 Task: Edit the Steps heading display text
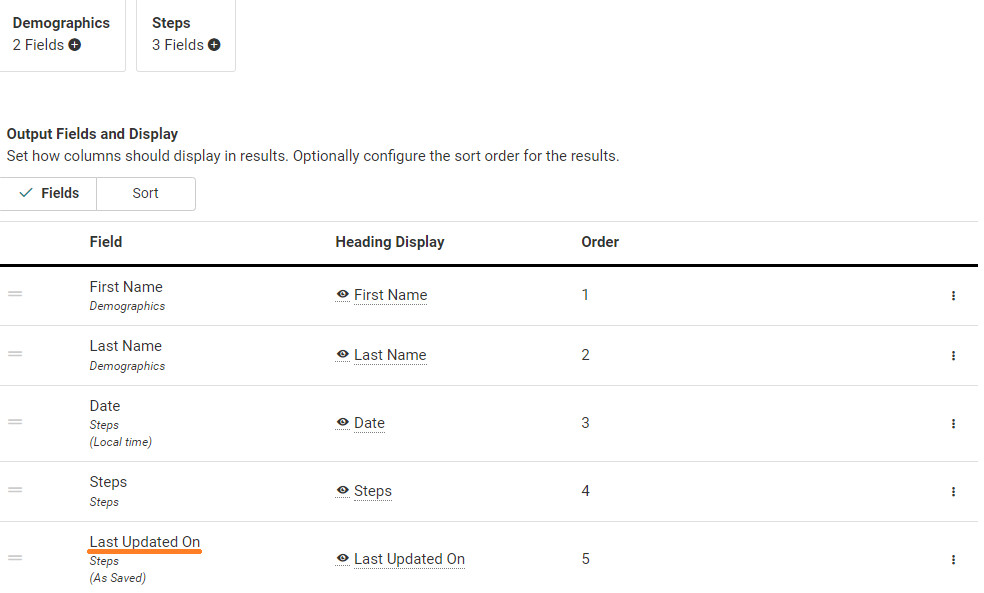[x=372, y=491]
